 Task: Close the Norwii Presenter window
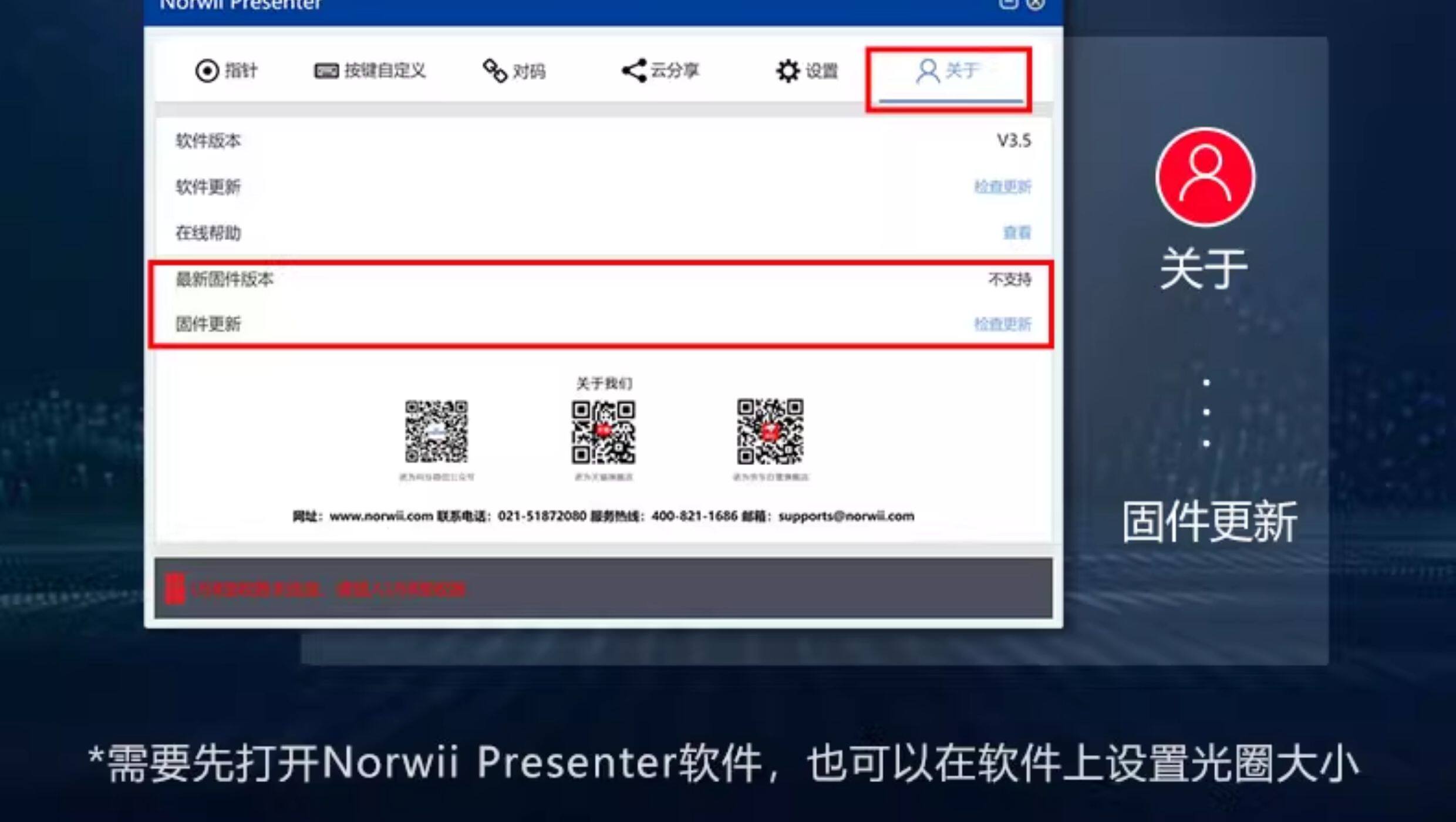pos(1036,4)
